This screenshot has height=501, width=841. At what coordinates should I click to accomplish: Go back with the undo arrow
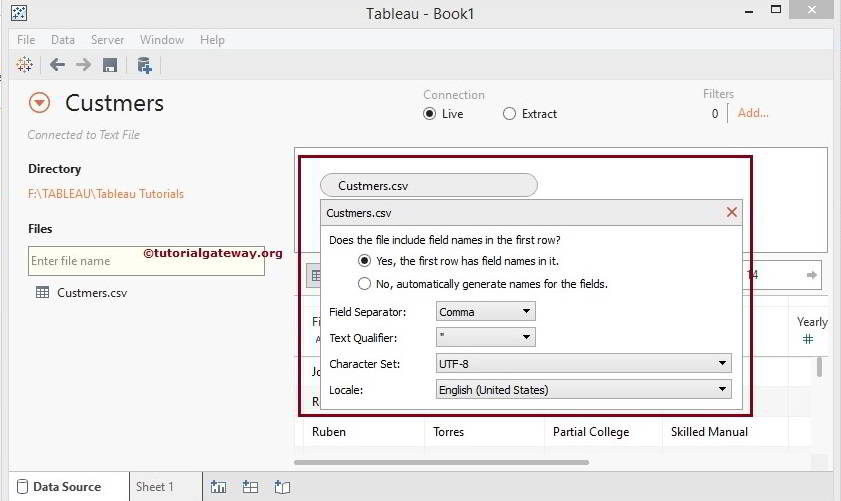[57, 65]
